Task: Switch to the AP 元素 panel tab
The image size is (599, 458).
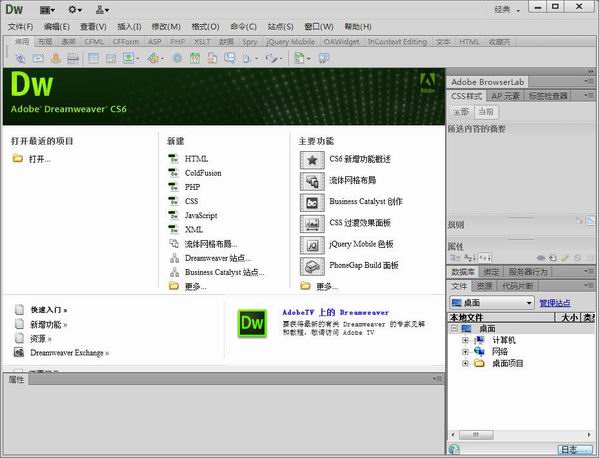Action: (x=505, y=96)
